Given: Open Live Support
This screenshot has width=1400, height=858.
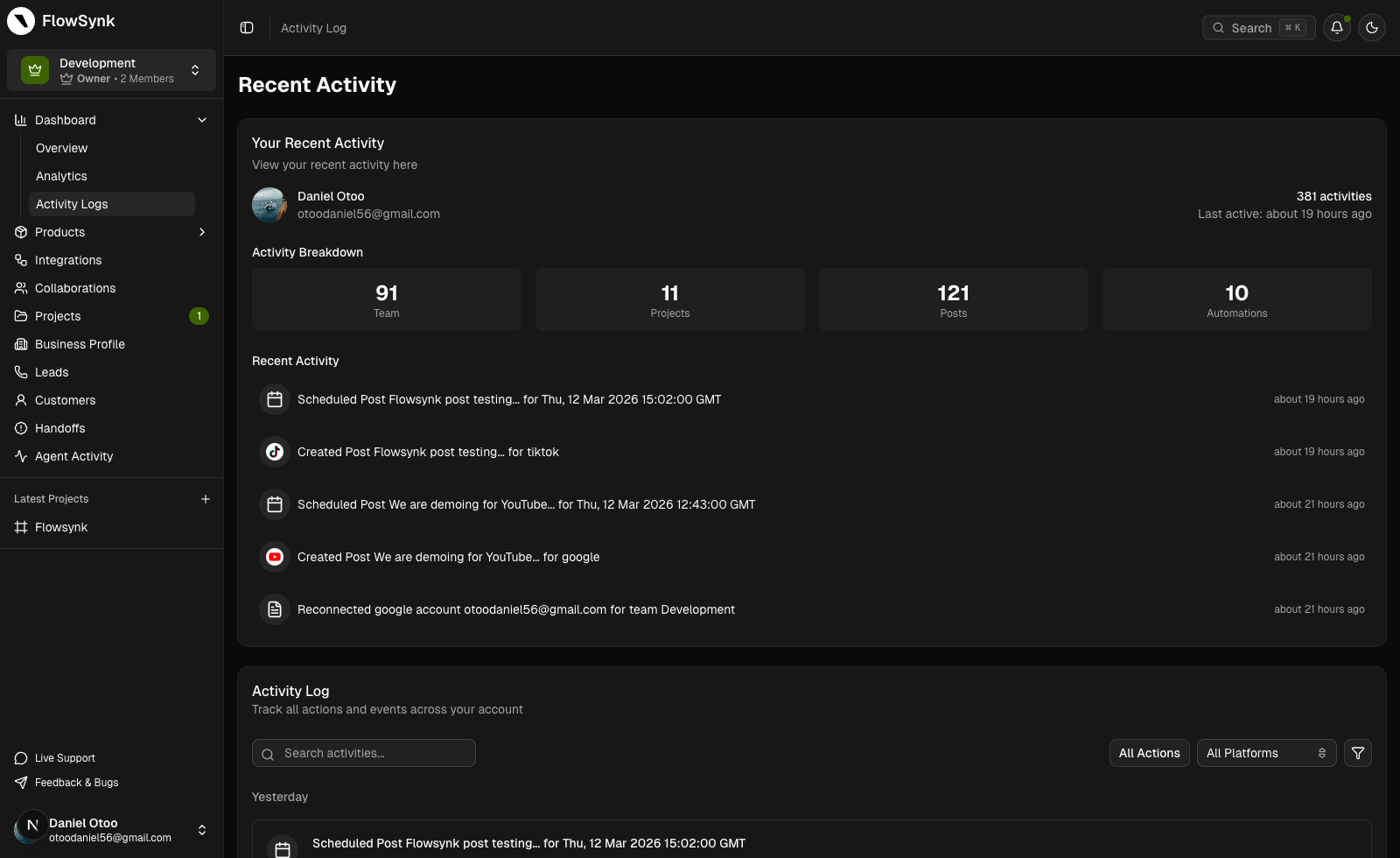Looking at the screenshot, I should point(64,757).
